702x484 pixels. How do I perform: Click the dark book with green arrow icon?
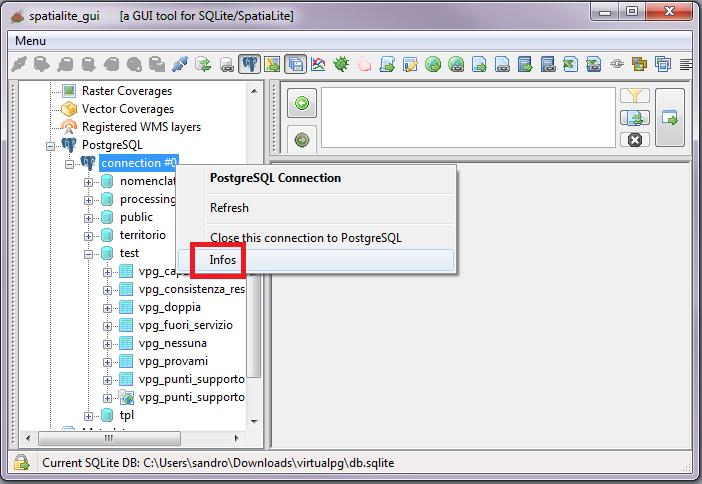point(525,64)
